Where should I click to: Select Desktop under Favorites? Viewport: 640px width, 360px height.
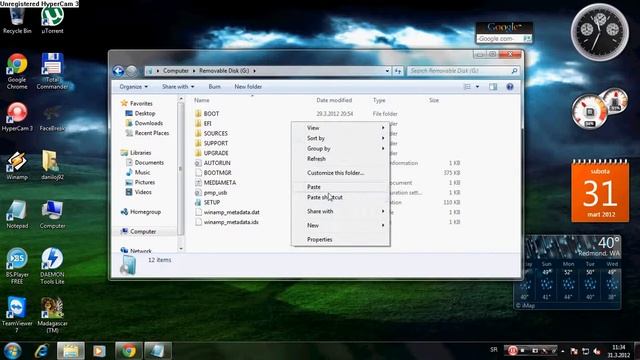[141, 113]
